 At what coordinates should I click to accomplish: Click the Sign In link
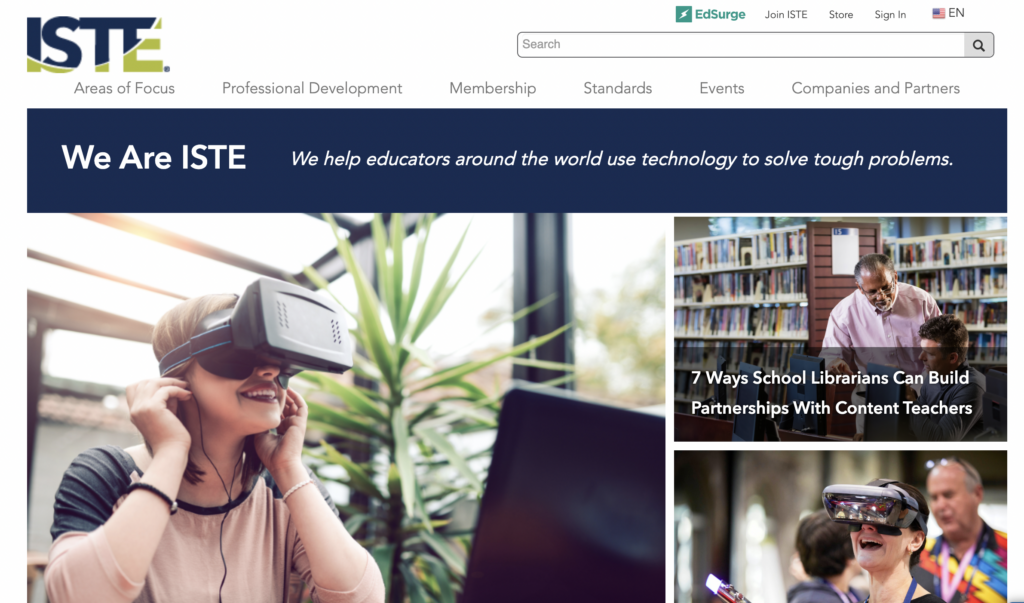[x=890, y=14]
